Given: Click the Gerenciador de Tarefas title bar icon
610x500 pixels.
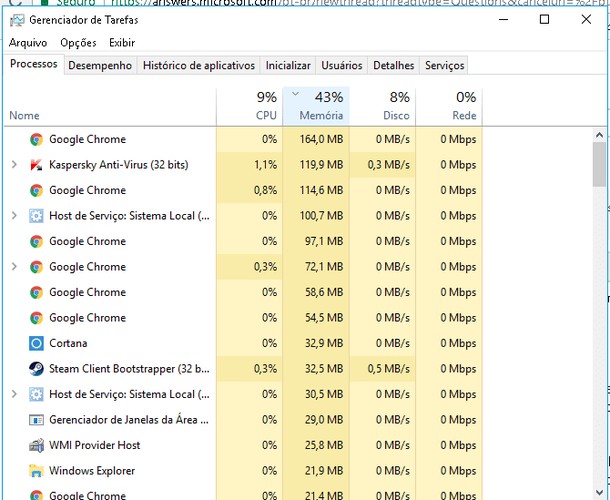Looking at the screenshot, I should pyautogui.click(x=16, y=20).
